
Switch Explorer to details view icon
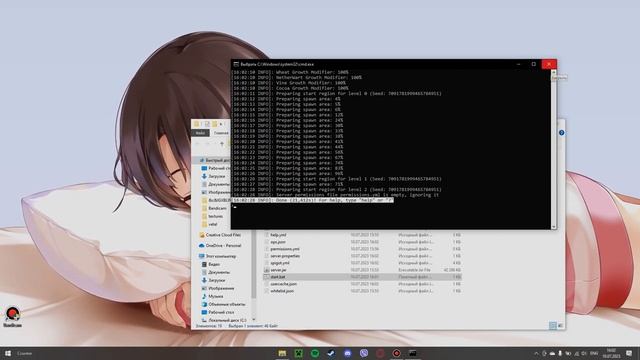pos(553,325)
